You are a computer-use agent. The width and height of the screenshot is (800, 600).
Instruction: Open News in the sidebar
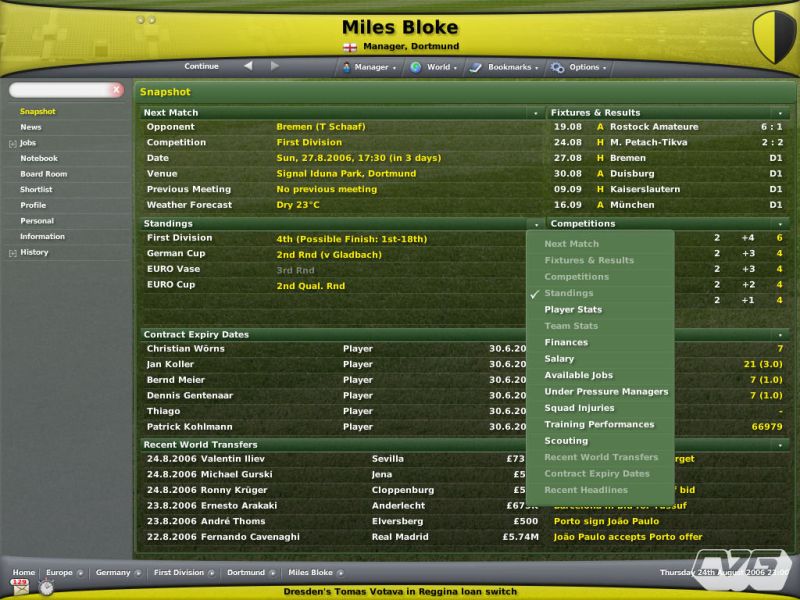[31, 128]
